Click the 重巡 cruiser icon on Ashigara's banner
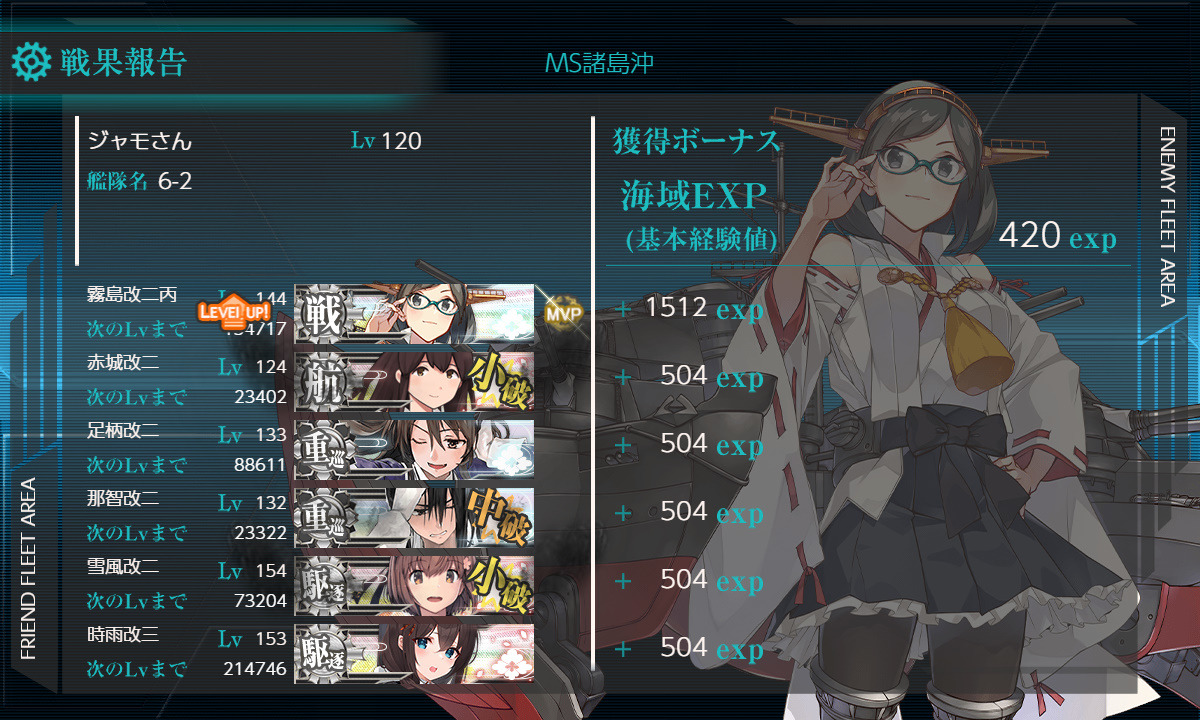This screenshot has height=720, width=1200. [x=323, y=451]
